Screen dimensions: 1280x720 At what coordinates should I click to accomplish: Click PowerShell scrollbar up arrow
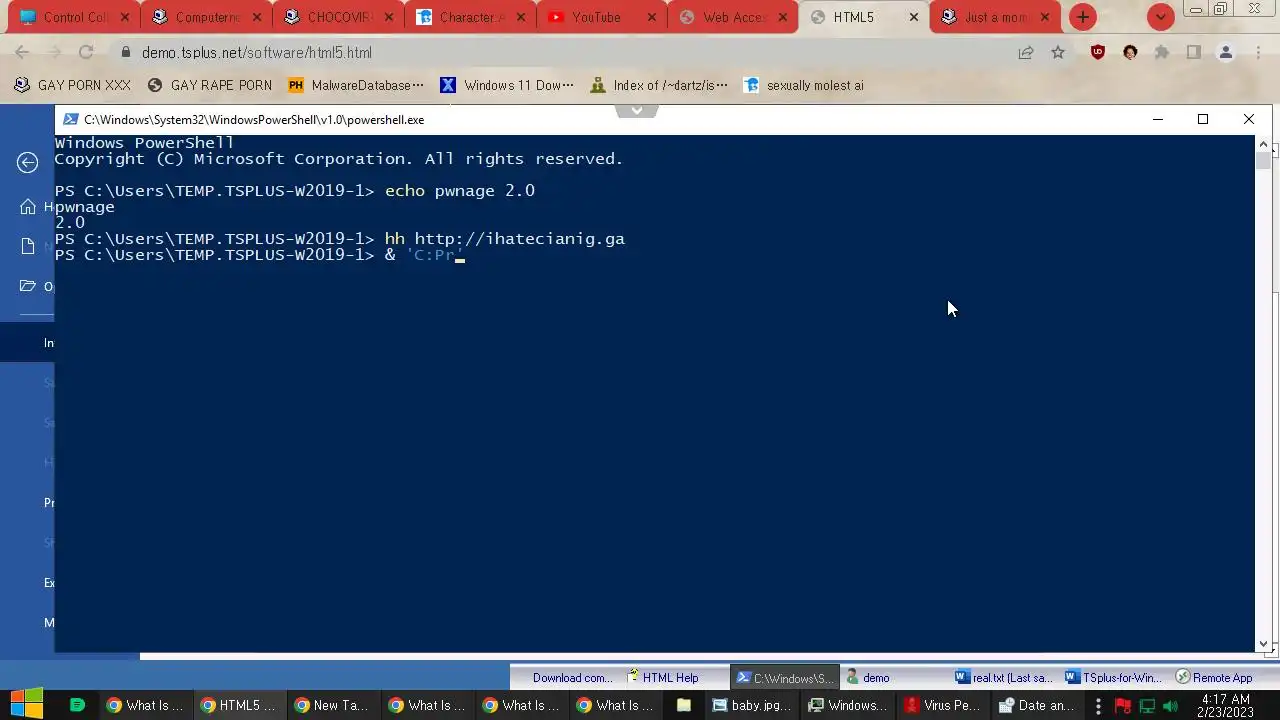[1263, 144]
